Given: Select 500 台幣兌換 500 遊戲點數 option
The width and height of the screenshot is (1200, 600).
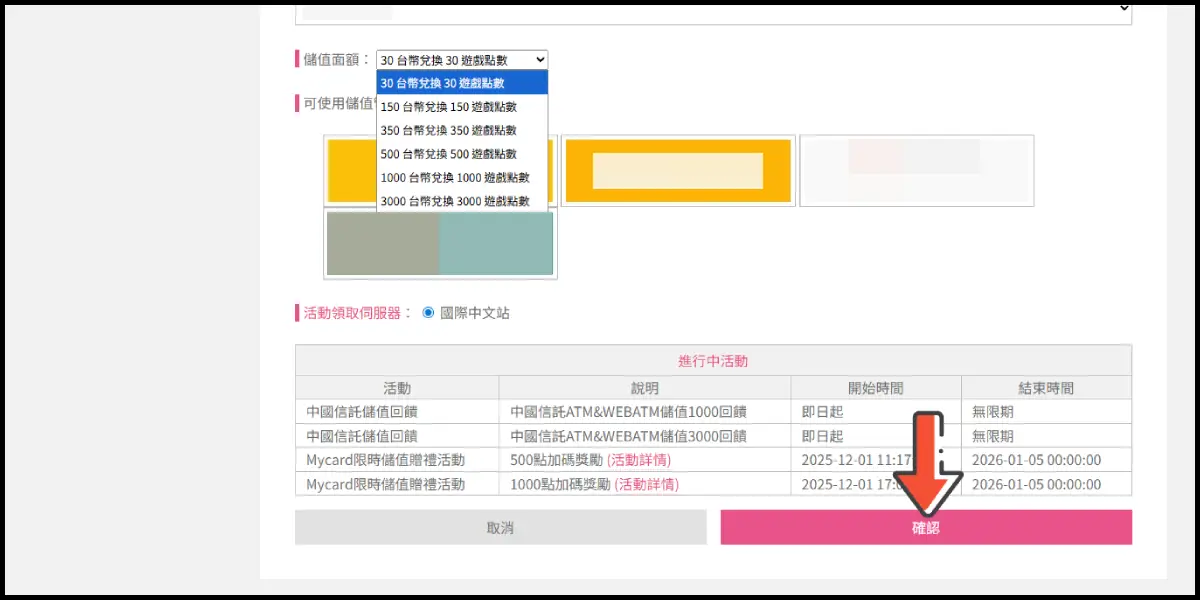Looking at the screenshot, I should 462,154.
